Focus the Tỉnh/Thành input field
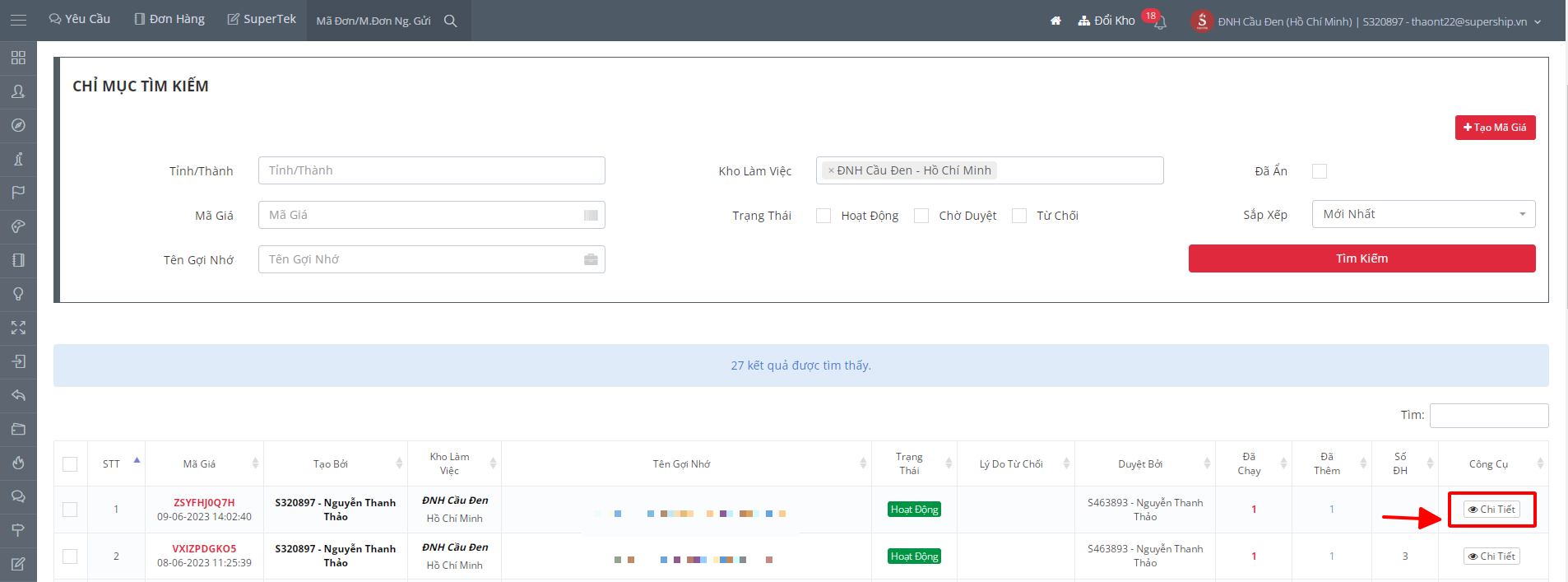 [432, 170]
